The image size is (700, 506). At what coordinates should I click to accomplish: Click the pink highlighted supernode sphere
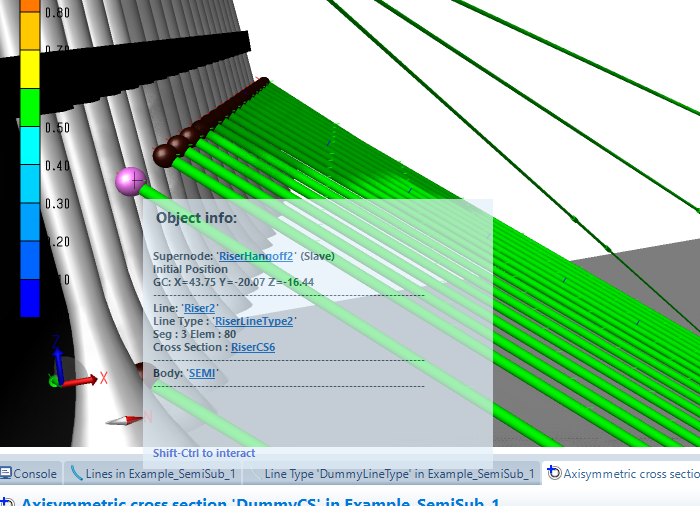(131, 182)
